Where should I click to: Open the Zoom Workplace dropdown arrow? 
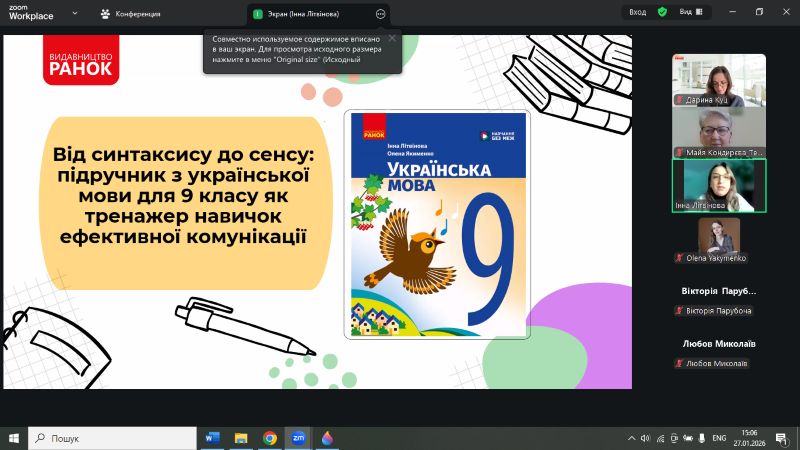[75, 13]
